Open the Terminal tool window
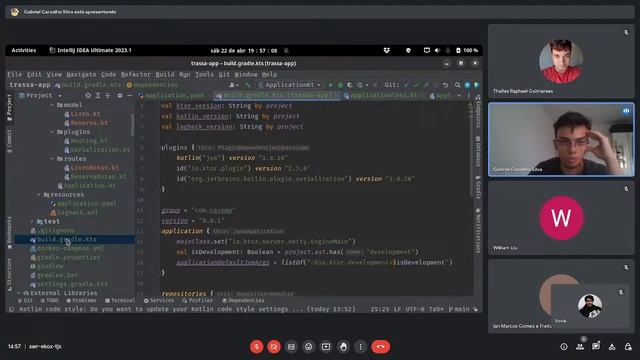640x360 pixels. [120, 300]
